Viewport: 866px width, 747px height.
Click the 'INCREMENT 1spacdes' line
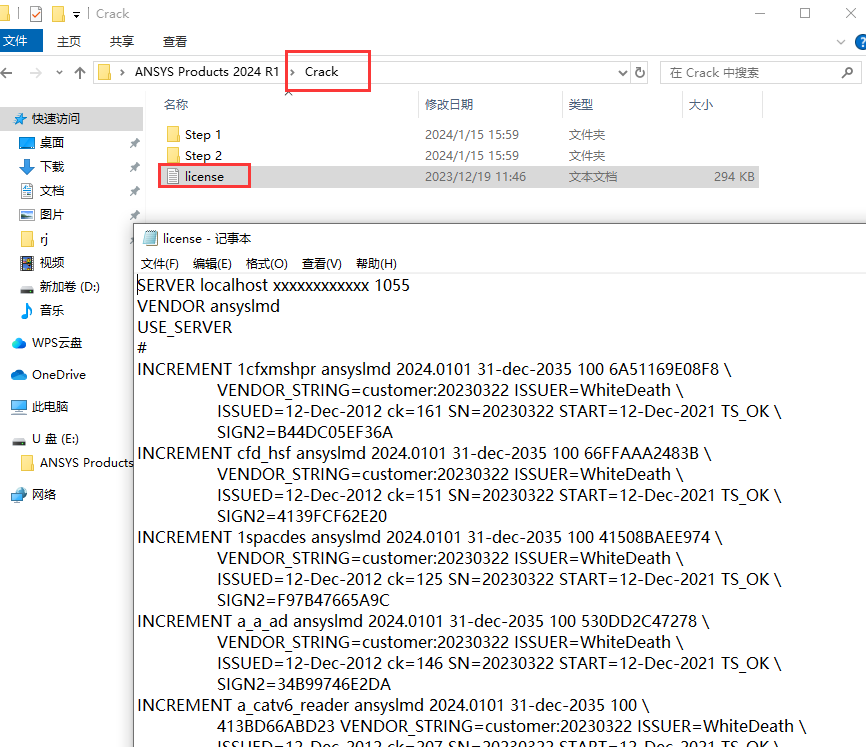pyautogui.click(x=430, y=537)
